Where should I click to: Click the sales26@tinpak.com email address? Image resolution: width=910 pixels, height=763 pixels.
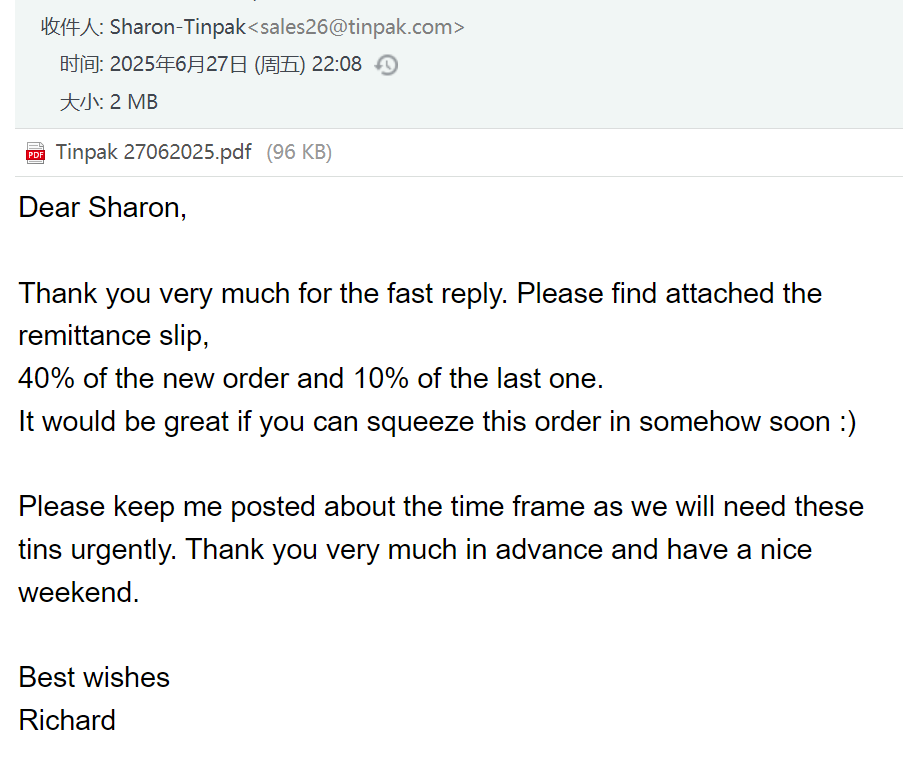click(356, 27)
